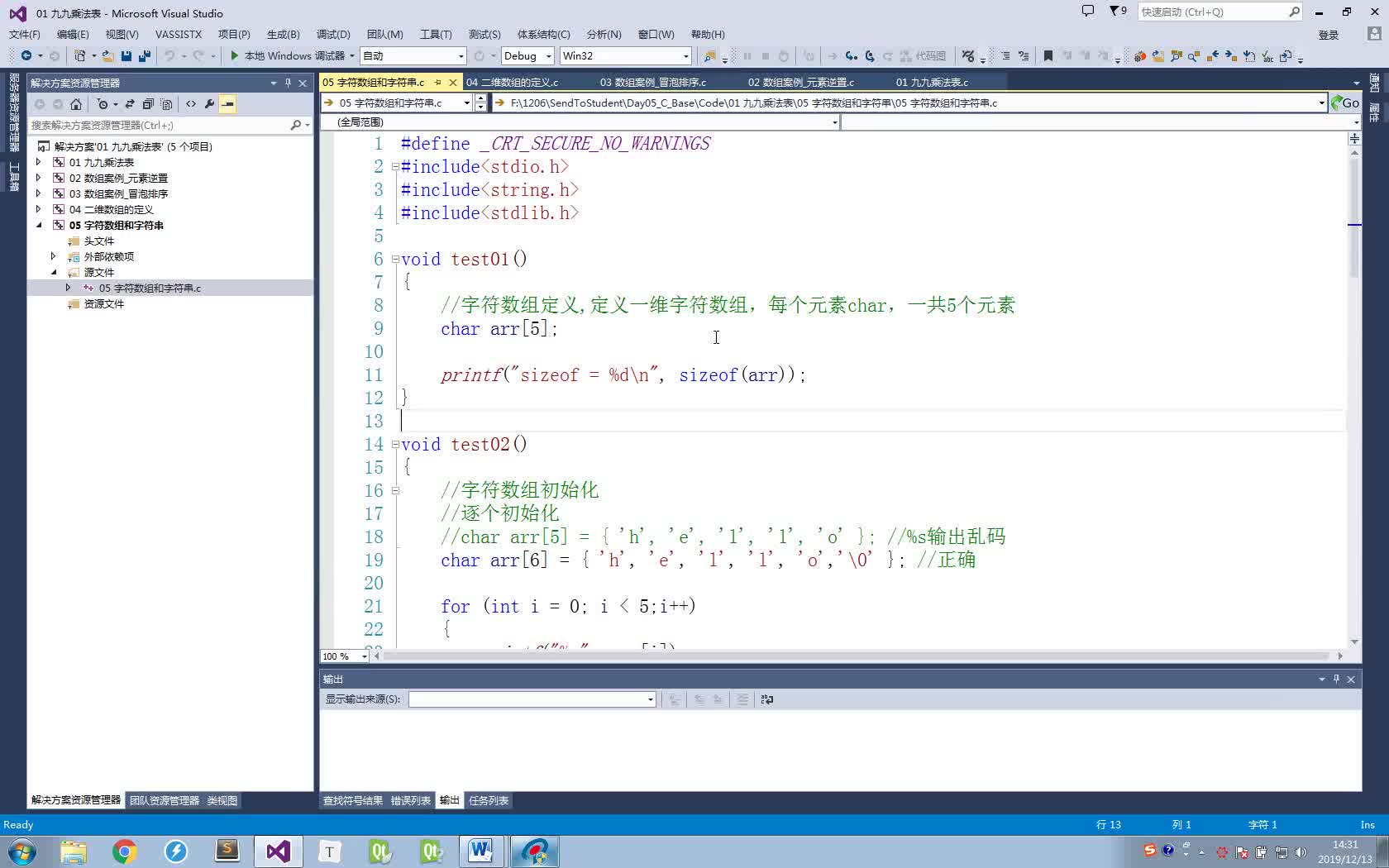Click the View Code icon in Solution Explorer
This screenshot has width=1389, height=868.
(x=191, y=104)
